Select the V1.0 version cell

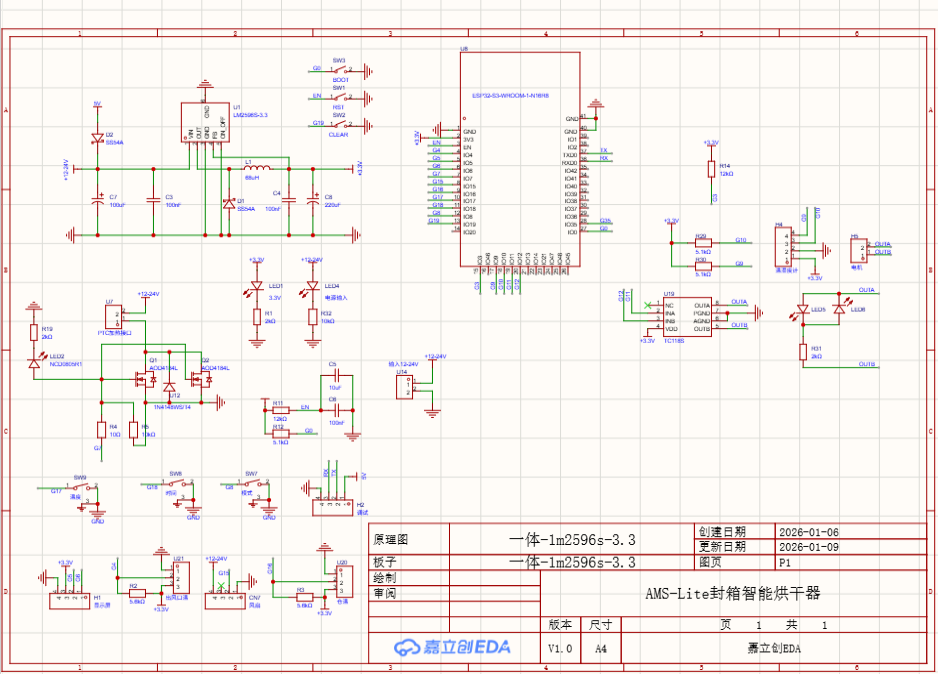(x=560, y=648)
